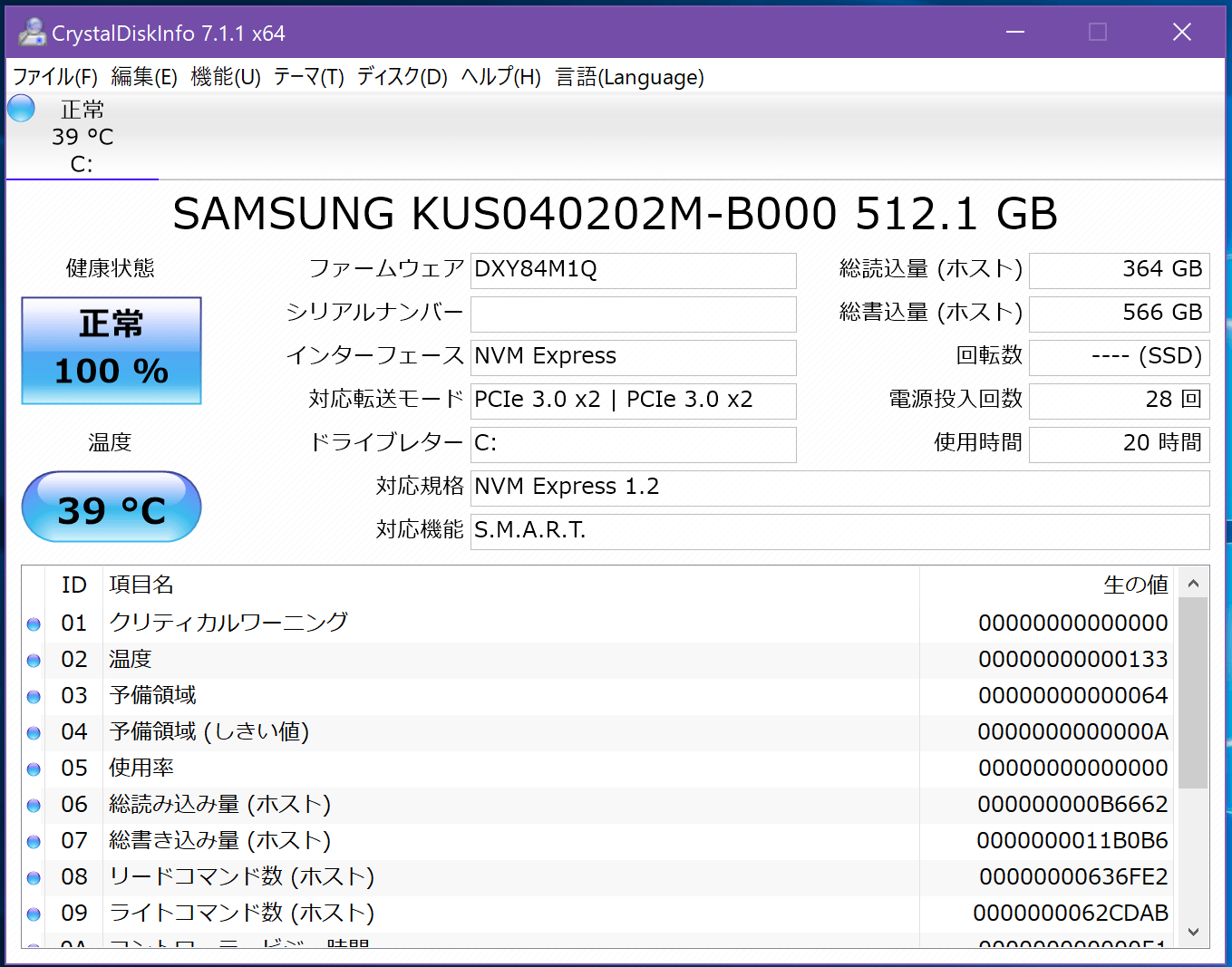This screenshot has width=1232, height=967.
Task: Click the total host writes value 566 GB
Action: pos(1120,314)
